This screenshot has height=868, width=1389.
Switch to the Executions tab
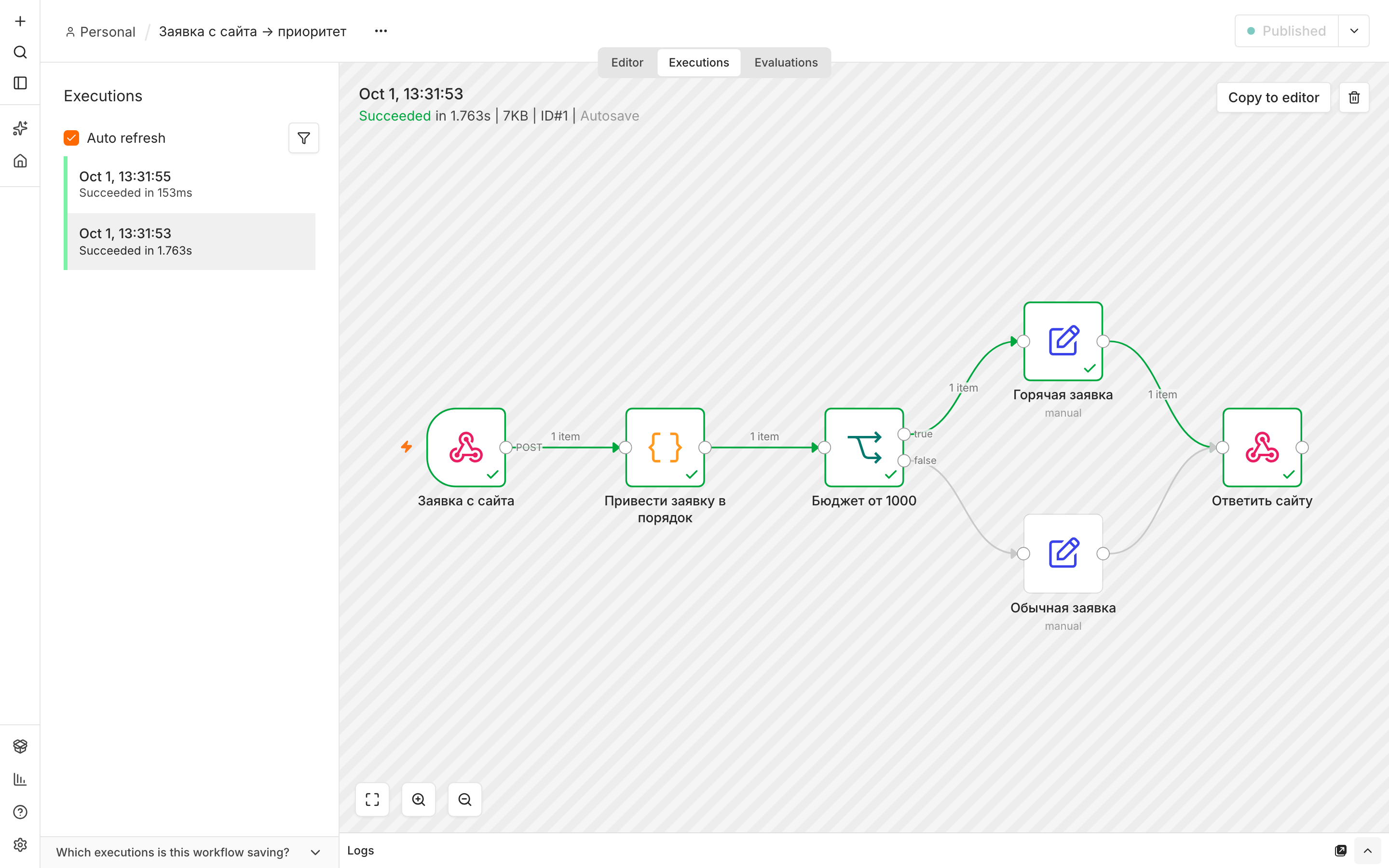[698, 63]
